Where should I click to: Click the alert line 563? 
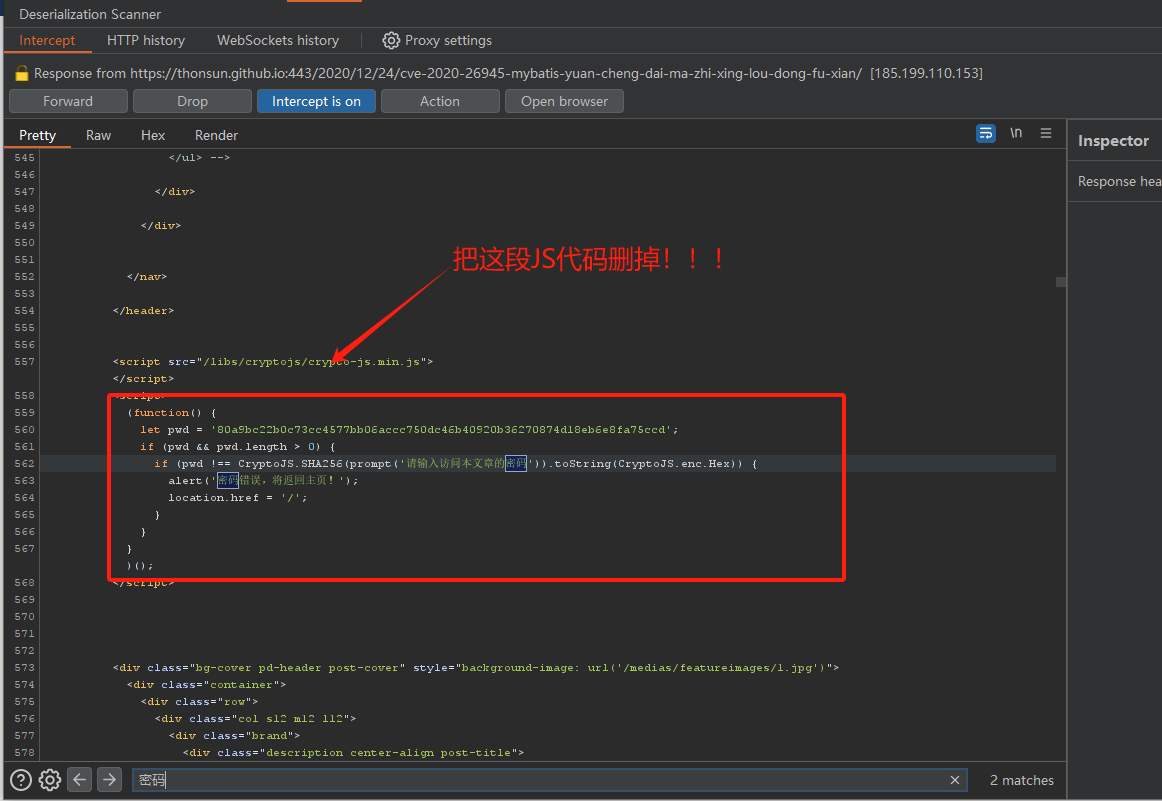click(263, 480)
